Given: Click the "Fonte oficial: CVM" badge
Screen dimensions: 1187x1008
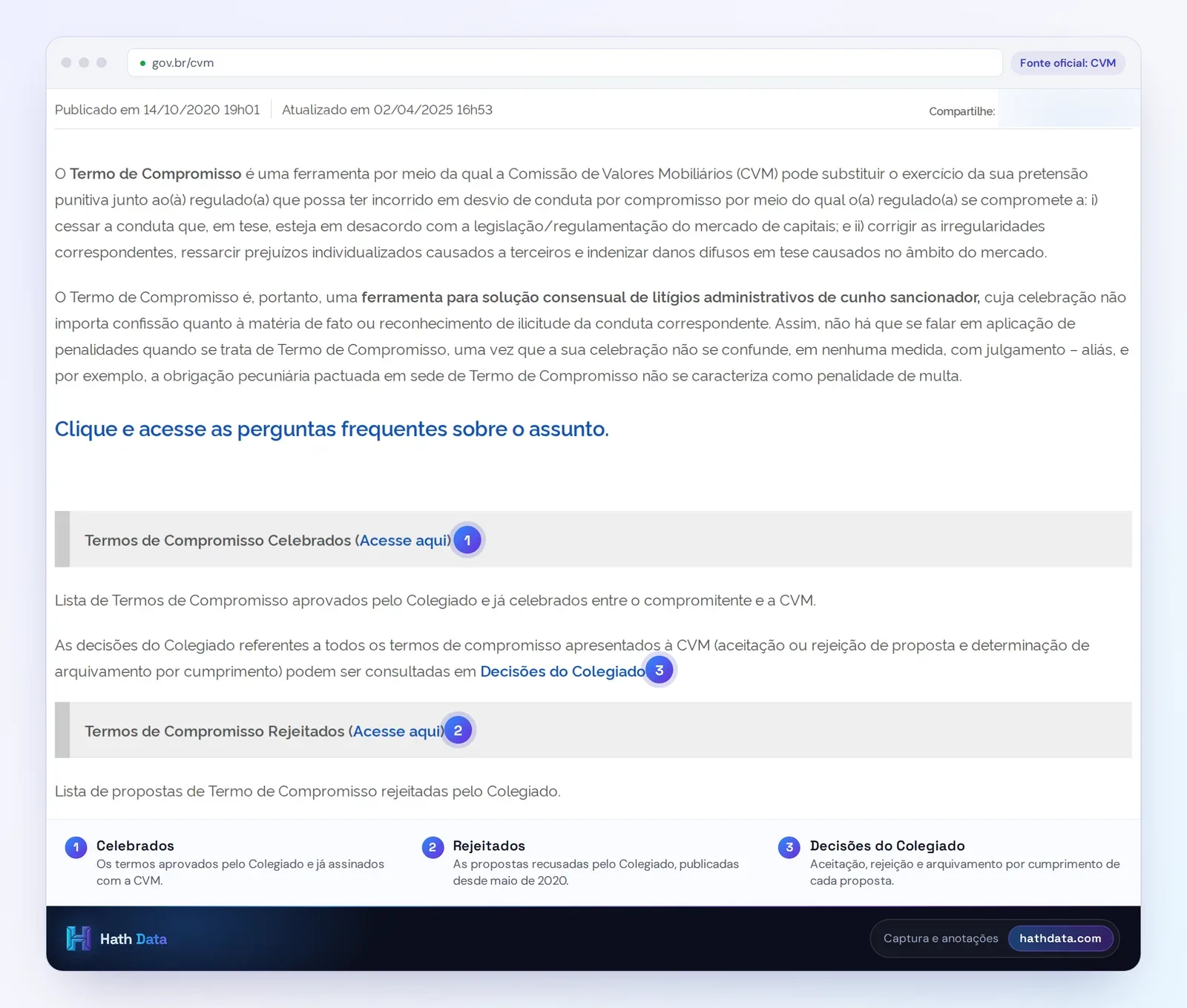Looking at the screenshot, I should tap(1068, 63).
